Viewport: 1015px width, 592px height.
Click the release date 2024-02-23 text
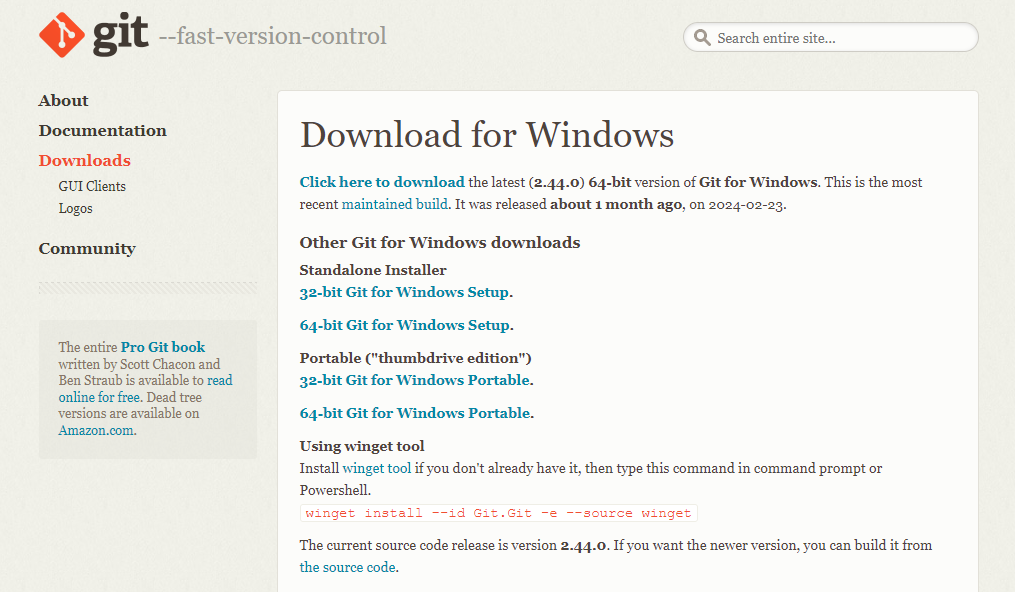[746, 204]
